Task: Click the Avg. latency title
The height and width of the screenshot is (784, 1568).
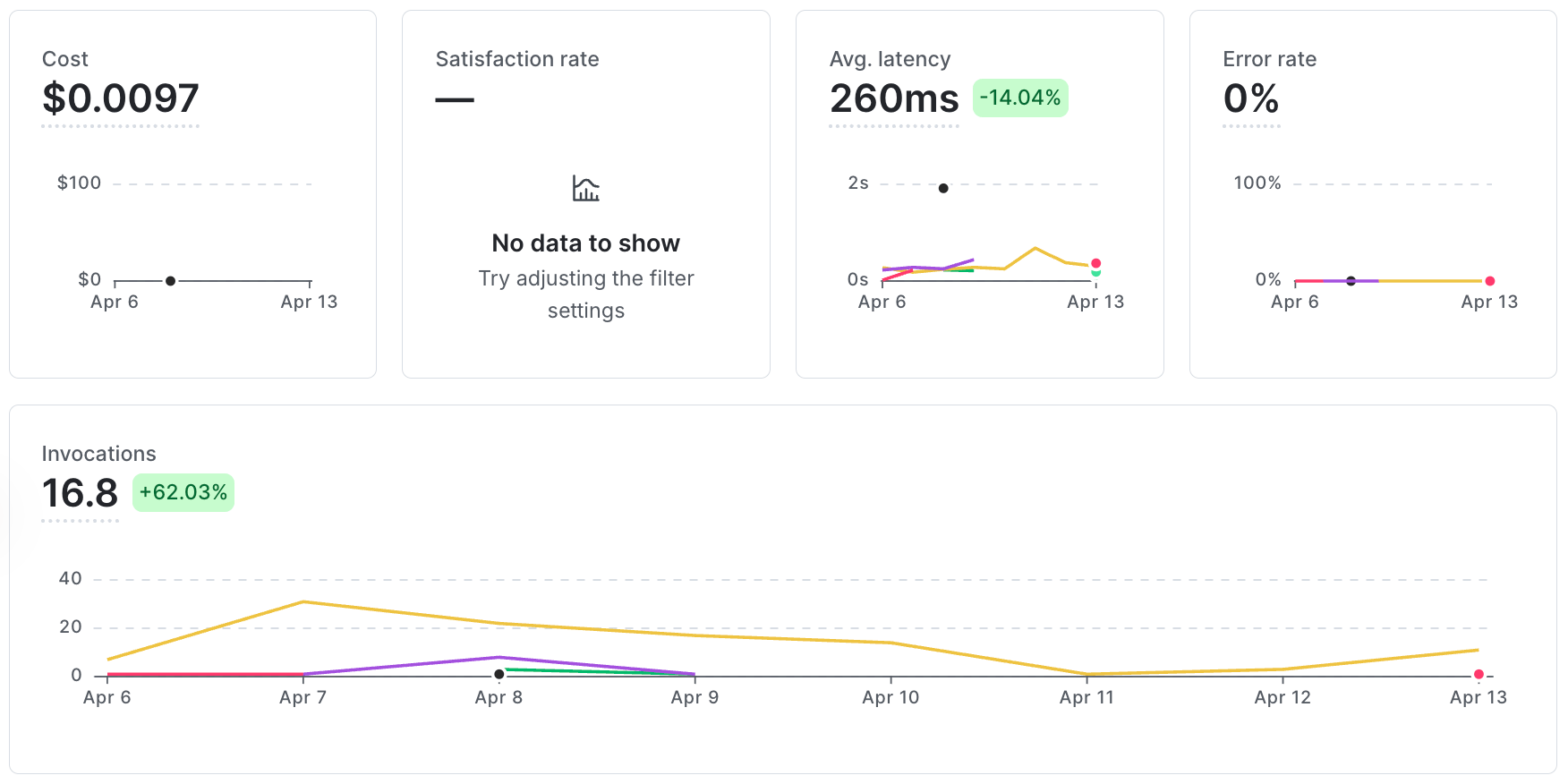Action: click(890, 59)
